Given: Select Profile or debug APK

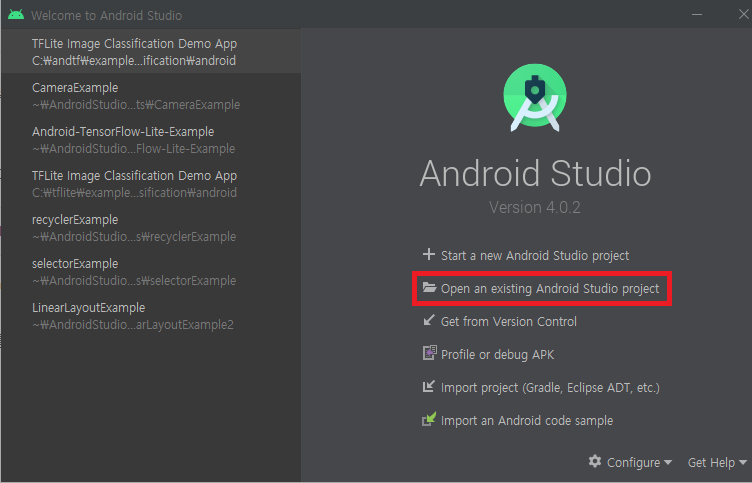Looking at the screenshot, I should 497,354.
